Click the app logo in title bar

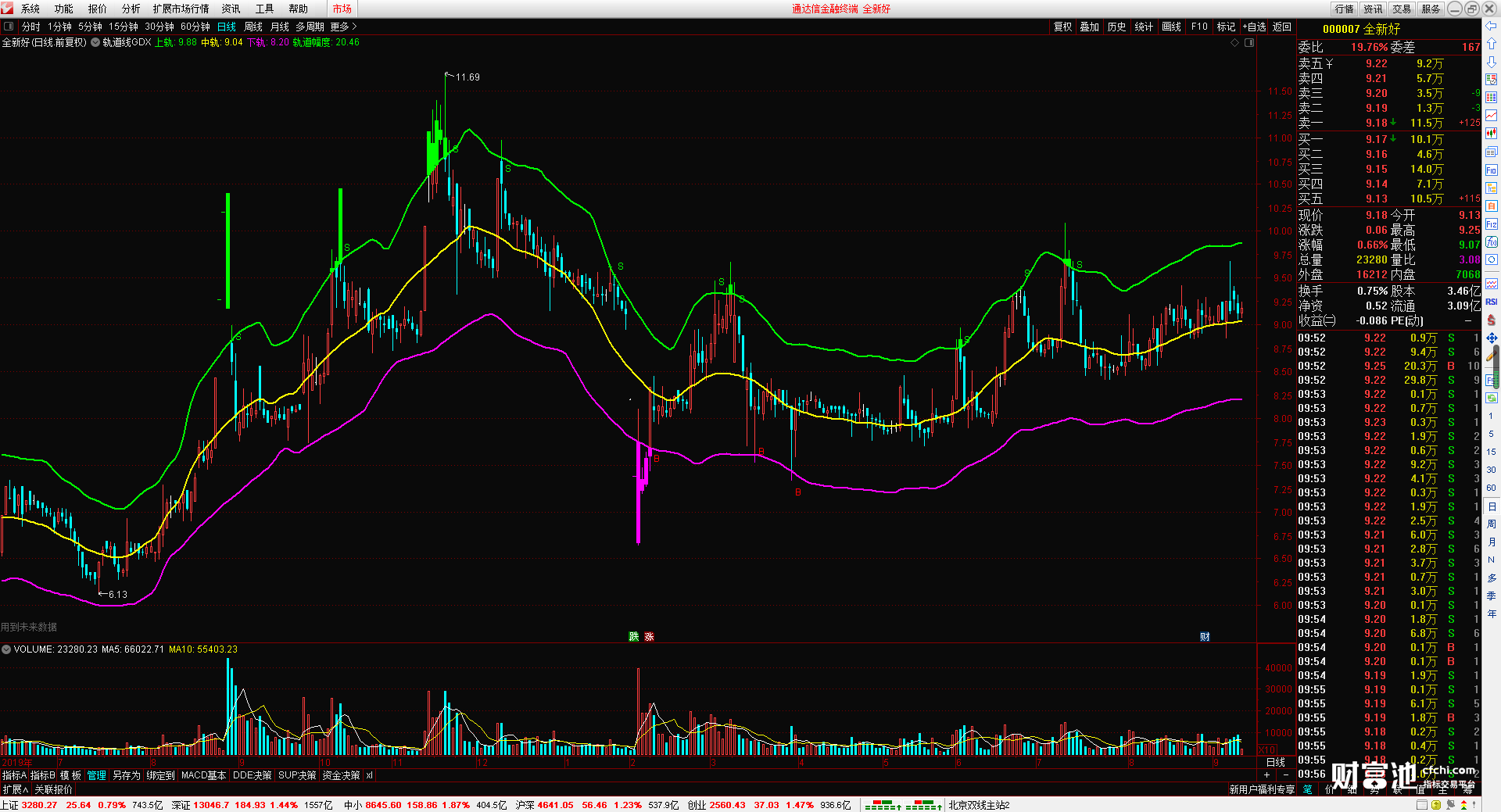click(x=8, y=9)
